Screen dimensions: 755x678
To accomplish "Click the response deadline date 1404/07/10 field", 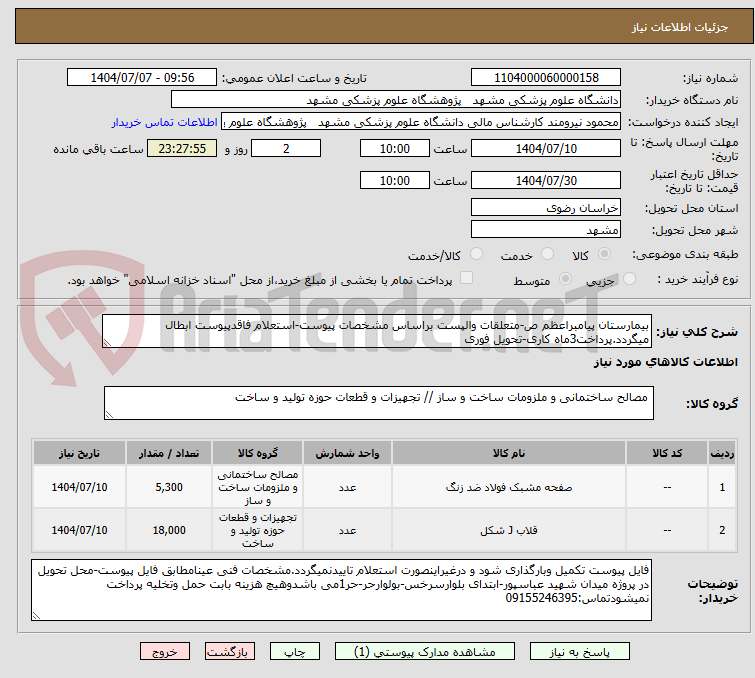I will tap(545, 148).
